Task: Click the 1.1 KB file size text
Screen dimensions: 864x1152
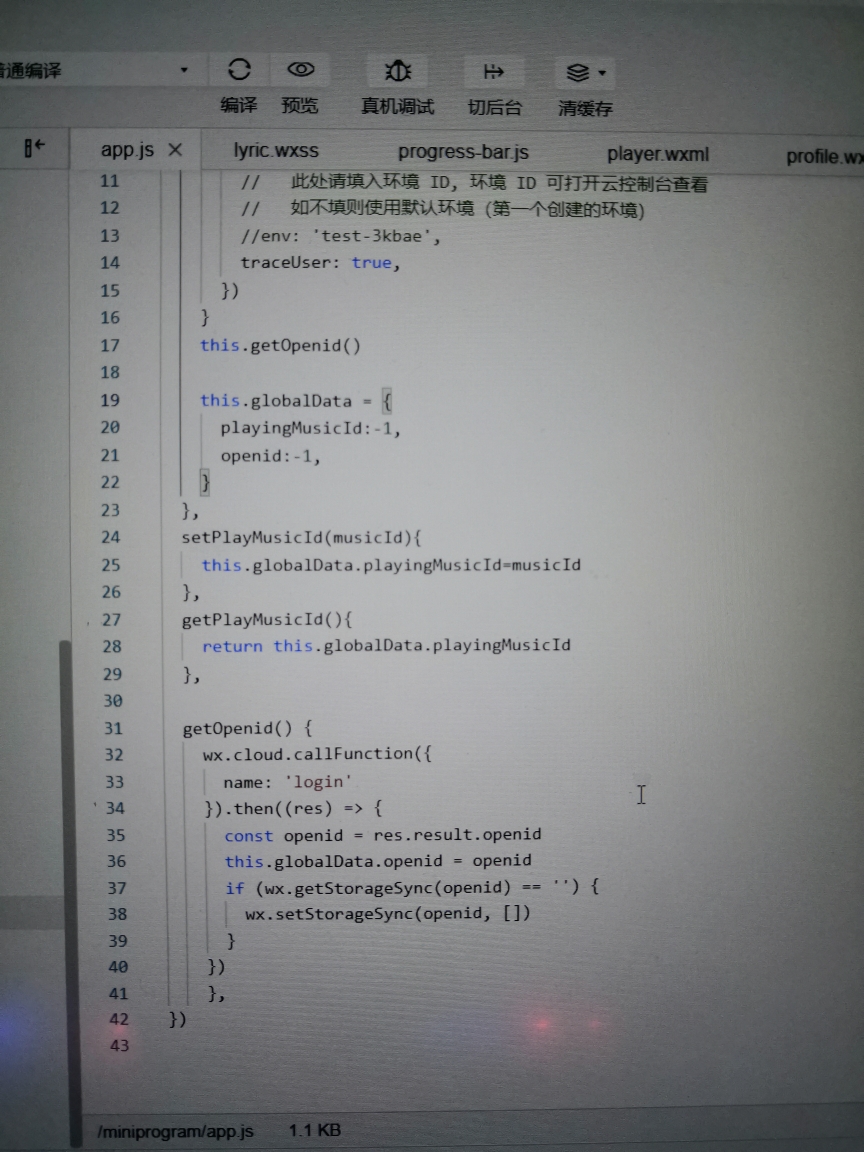Action: pos(314,1130)
